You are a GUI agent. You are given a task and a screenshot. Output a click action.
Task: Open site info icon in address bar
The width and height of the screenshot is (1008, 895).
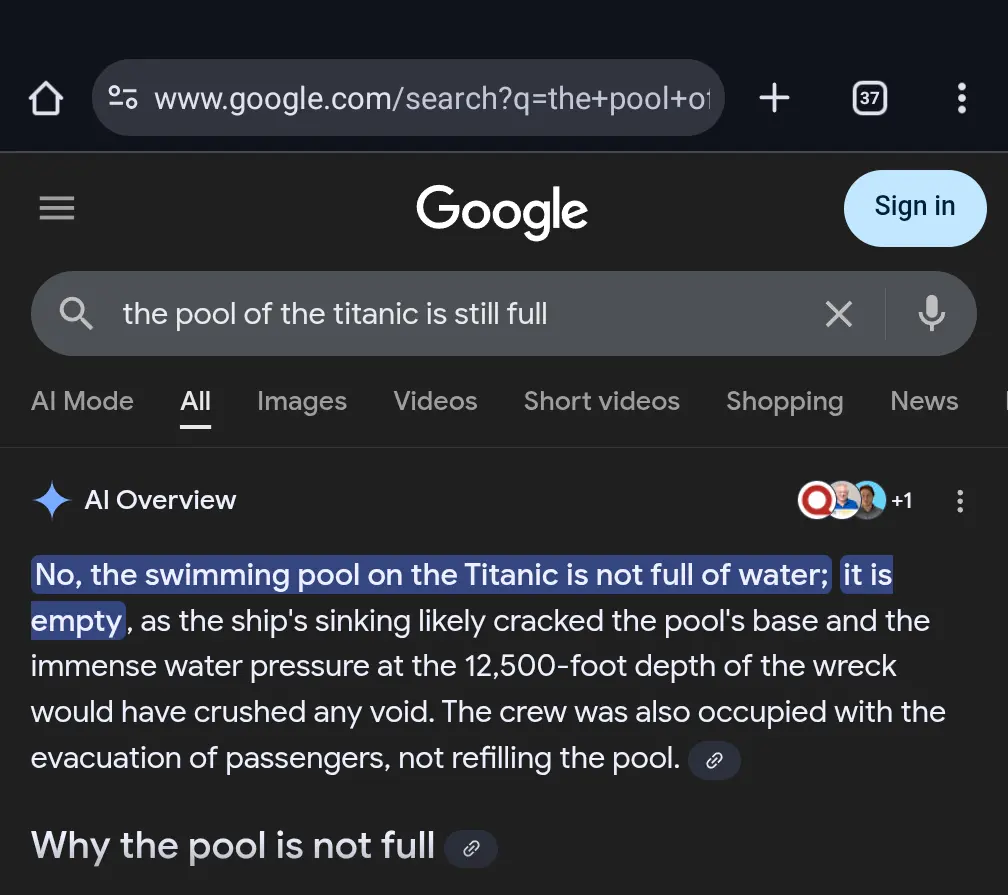pyautogui.click(x=123, y=98)
